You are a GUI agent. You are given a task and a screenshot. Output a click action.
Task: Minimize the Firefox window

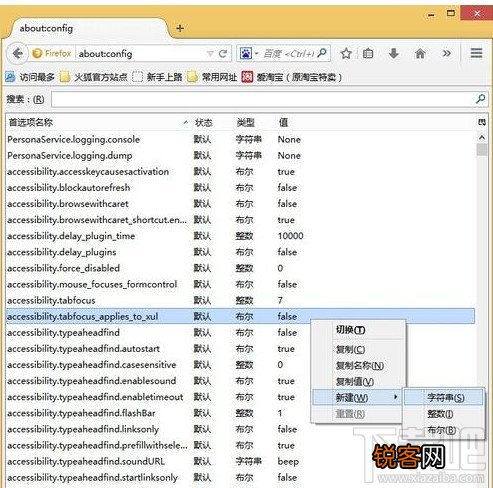coord(431,14)
